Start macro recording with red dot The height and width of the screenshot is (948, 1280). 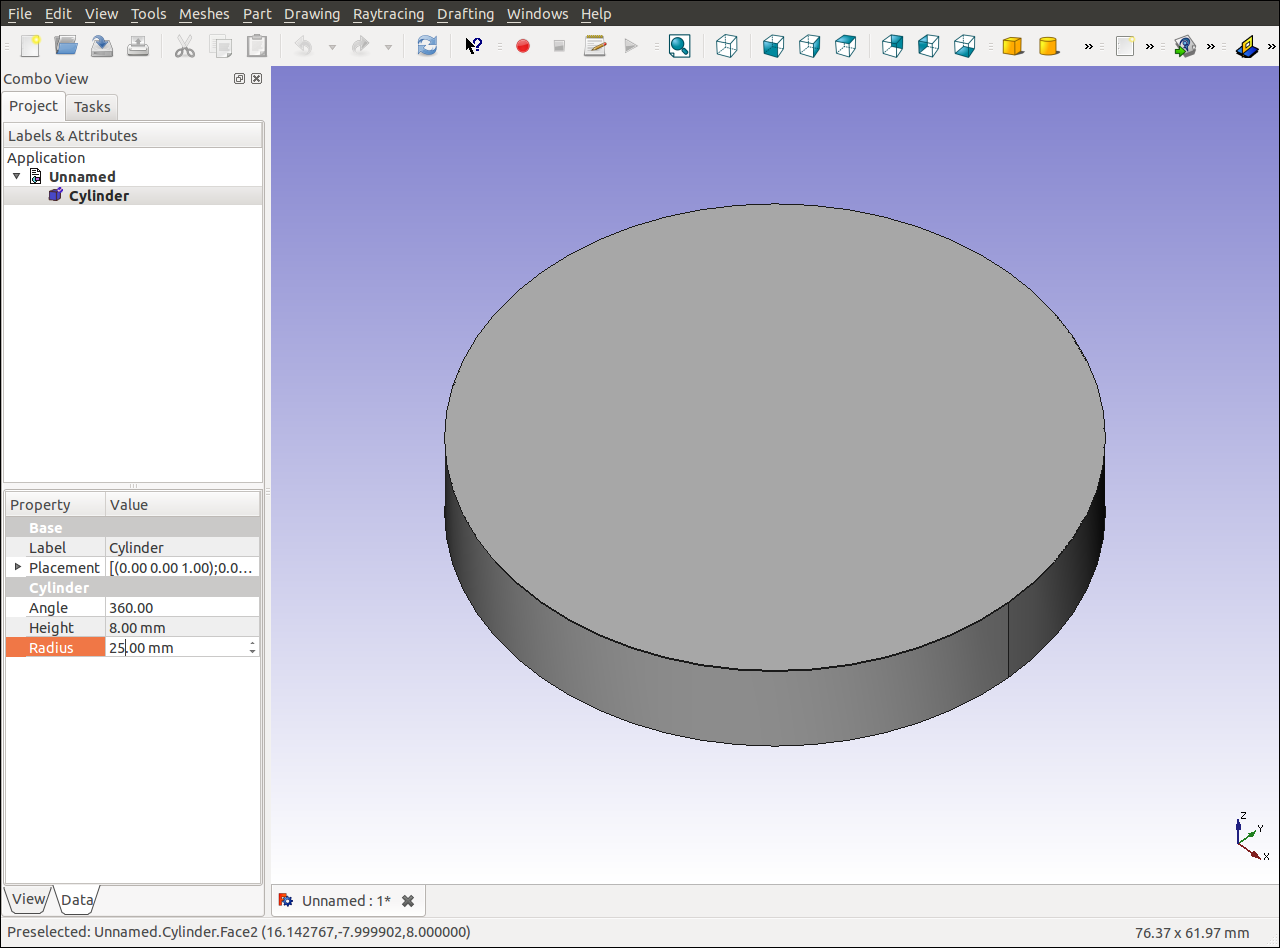(523, 46)
